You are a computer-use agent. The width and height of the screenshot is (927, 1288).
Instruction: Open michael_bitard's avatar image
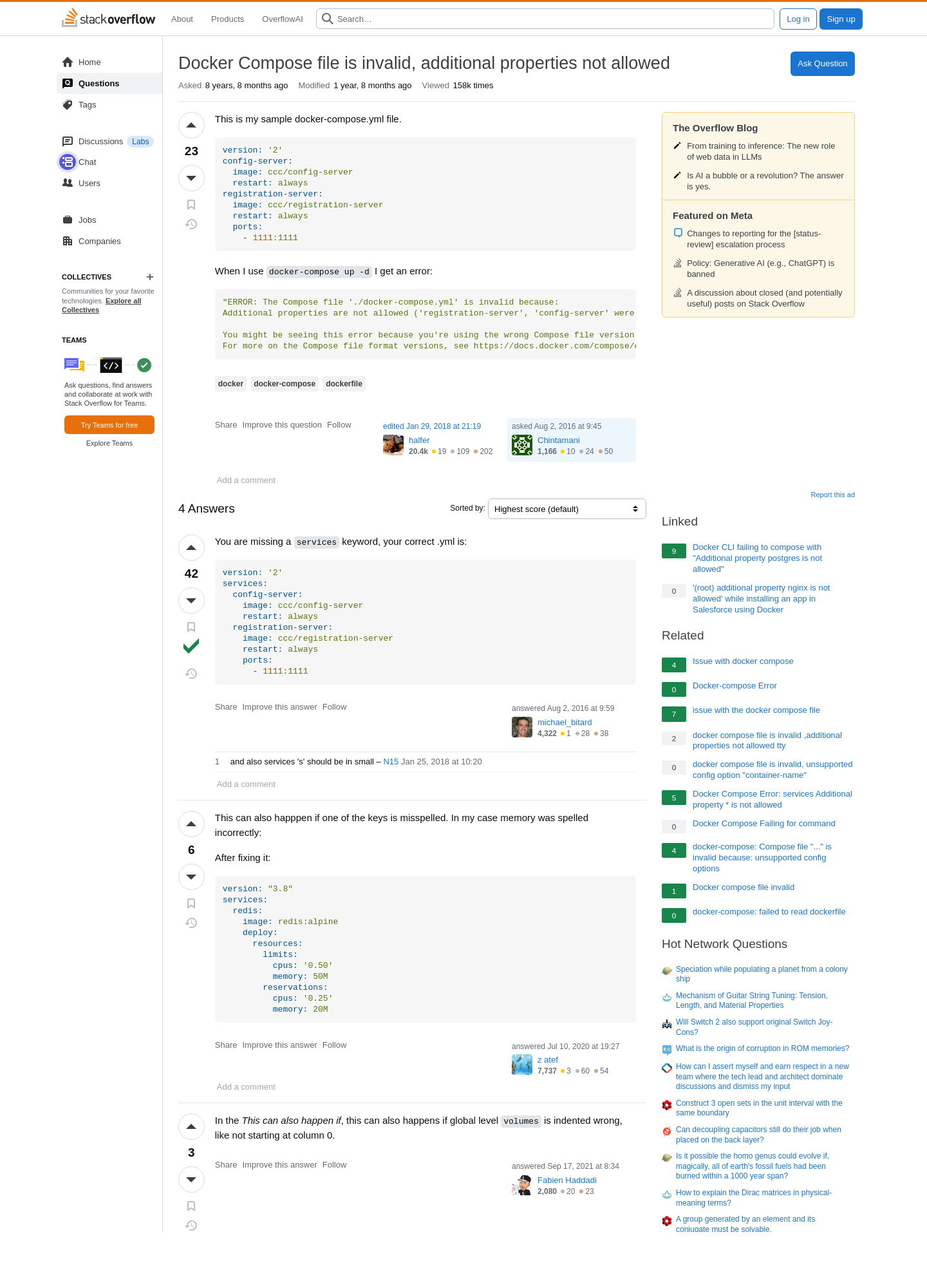pyautogui.click(x=522, y=727)
